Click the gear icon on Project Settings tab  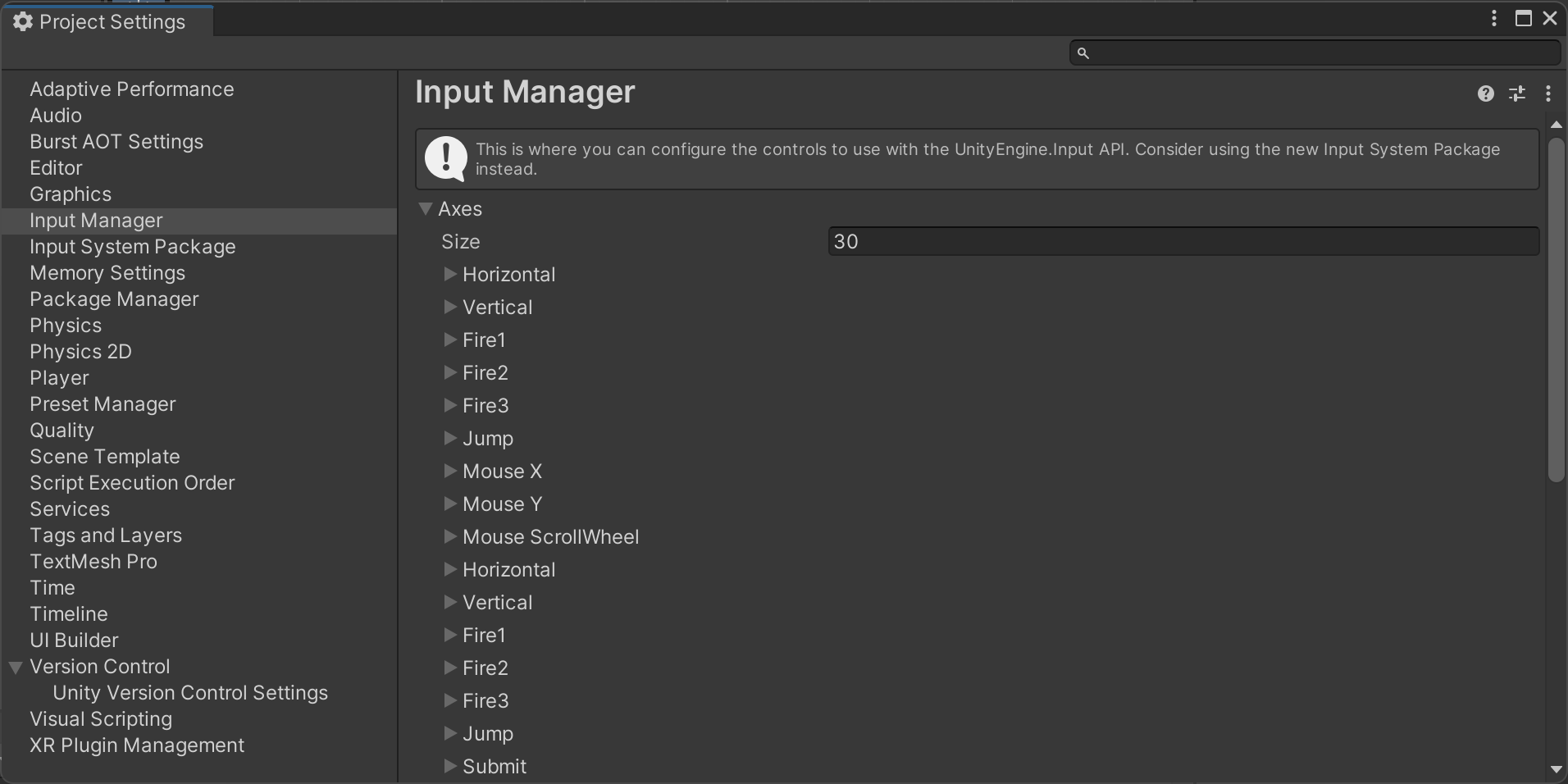pyautogui.click(x=23, y=21)
